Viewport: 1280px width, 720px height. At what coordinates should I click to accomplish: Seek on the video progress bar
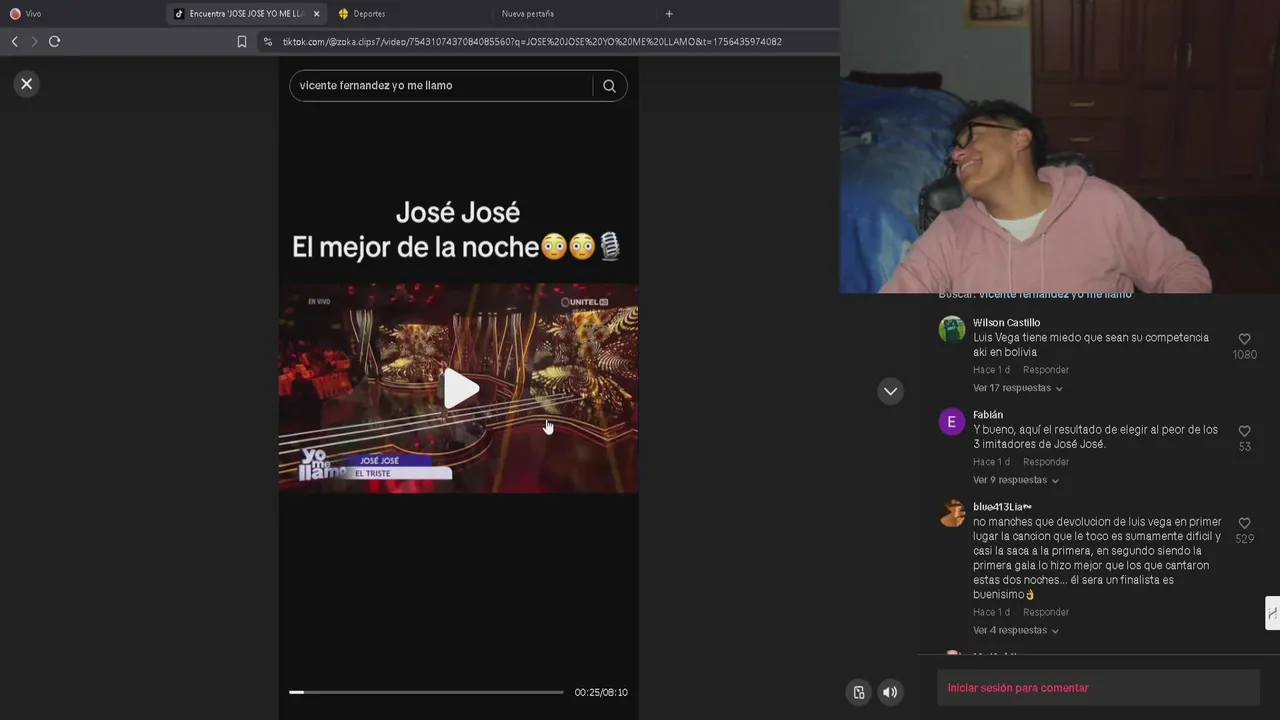tap(426, 692)
